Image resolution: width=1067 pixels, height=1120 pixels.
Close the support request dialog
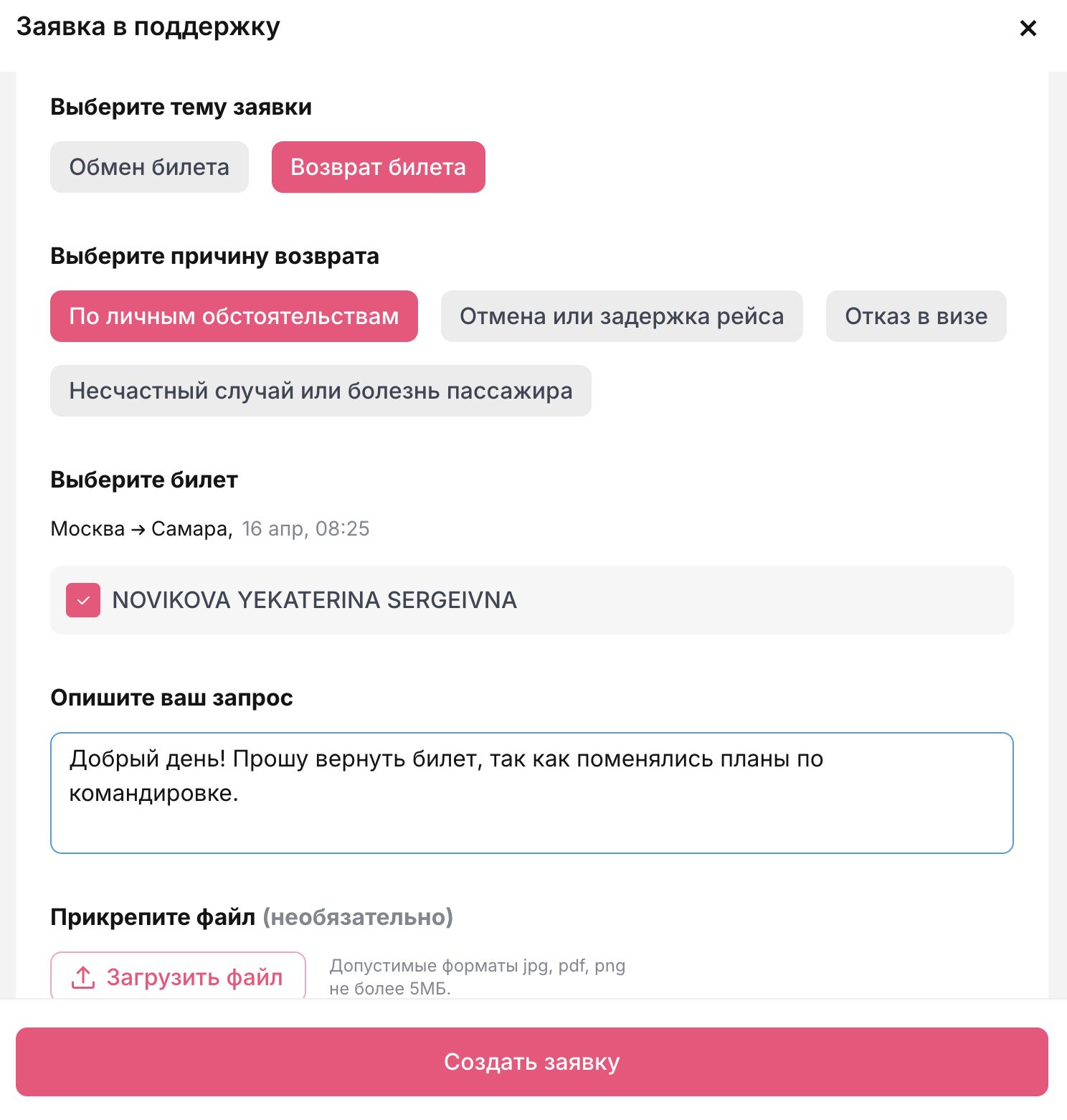1028,28
